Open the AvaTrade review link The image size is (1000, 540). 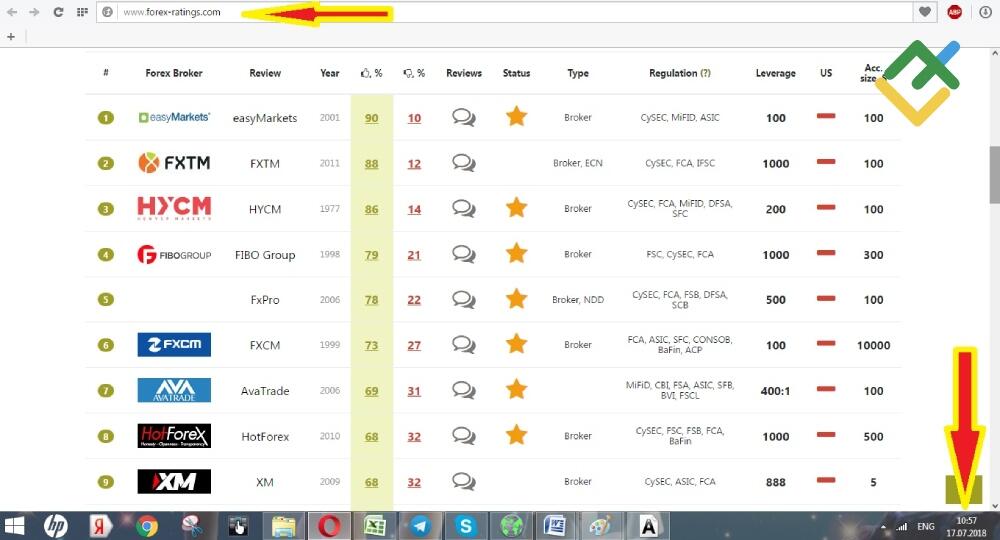tap(265, 391)
